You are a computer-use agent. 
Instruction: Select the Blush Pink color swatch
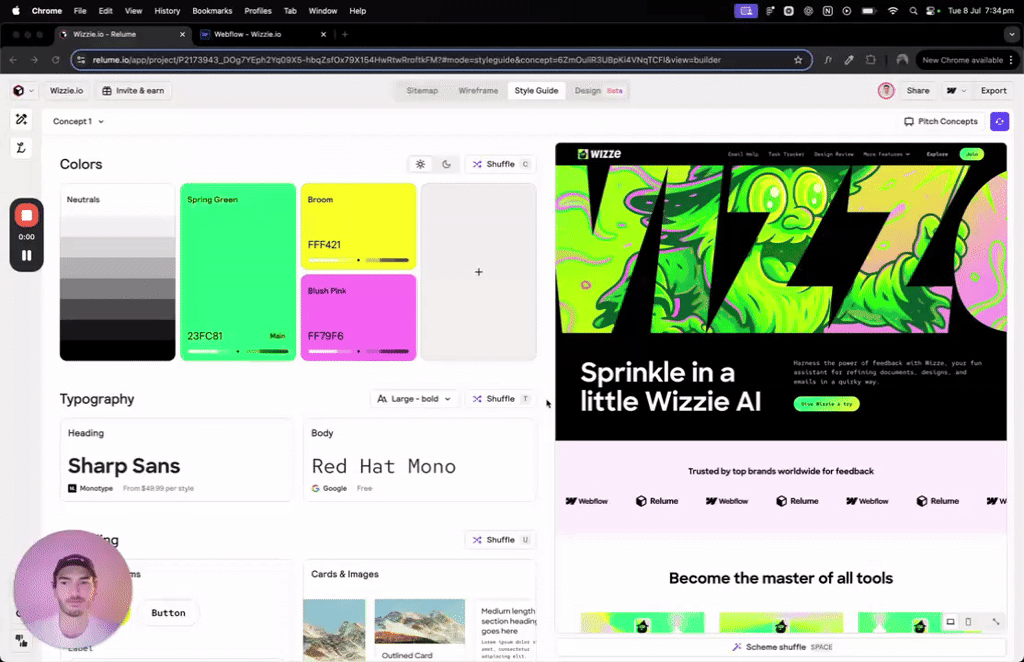[358, 316]
